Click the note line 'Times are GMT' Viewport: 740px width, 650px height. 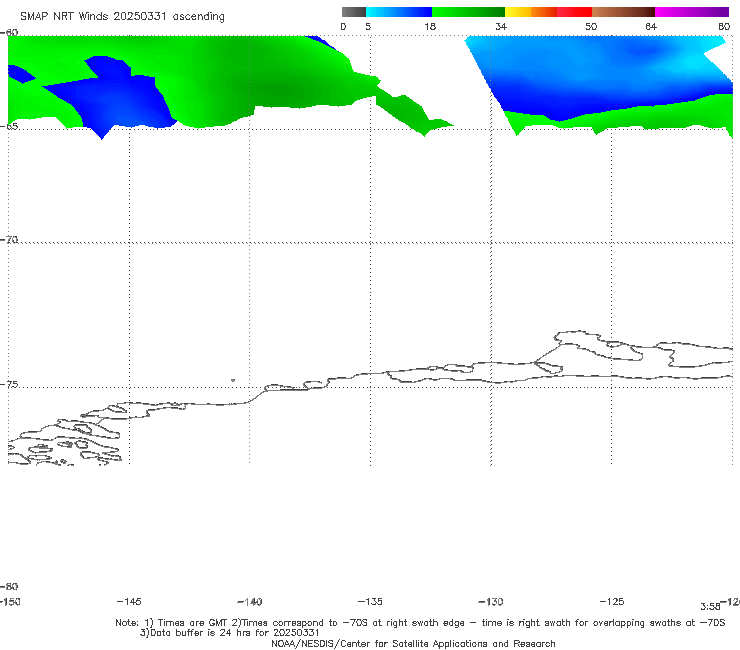tap(193, 623)
